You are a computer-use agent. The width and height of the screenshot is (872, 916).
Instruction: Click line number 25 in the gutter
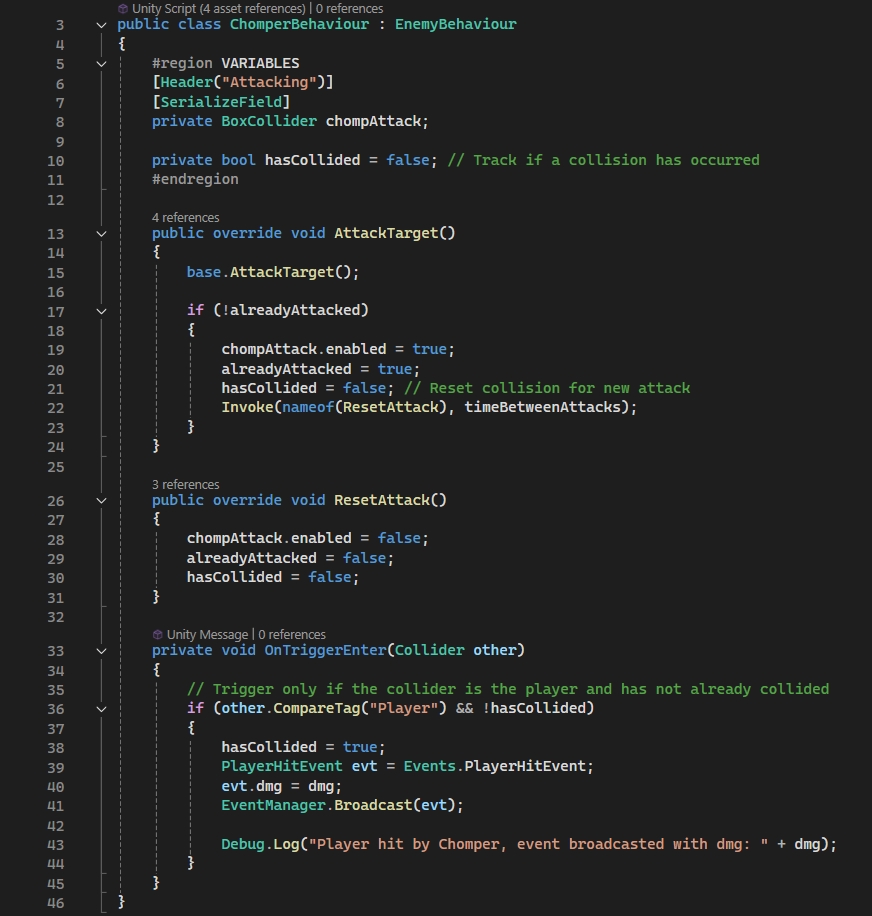click(x=55, y=467)
